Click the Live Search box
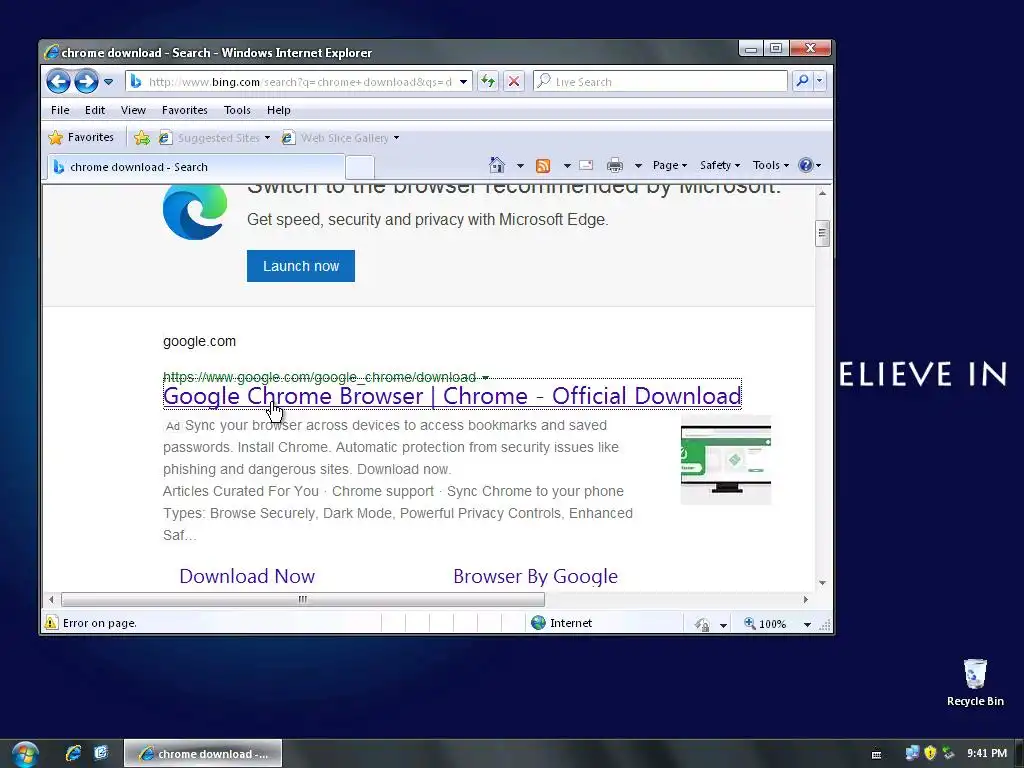 660,82
